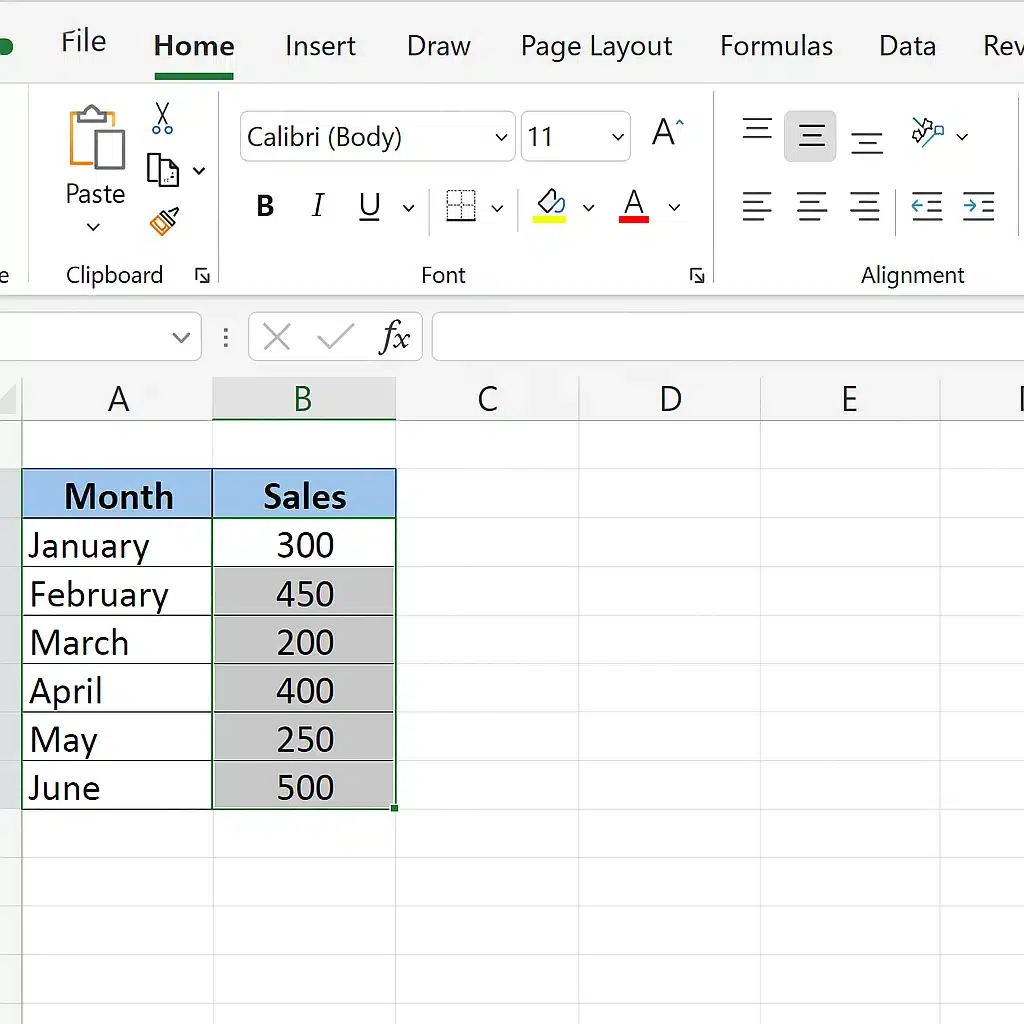
Task: Click the Increase Font Size icon
Action: coord(667,133)
